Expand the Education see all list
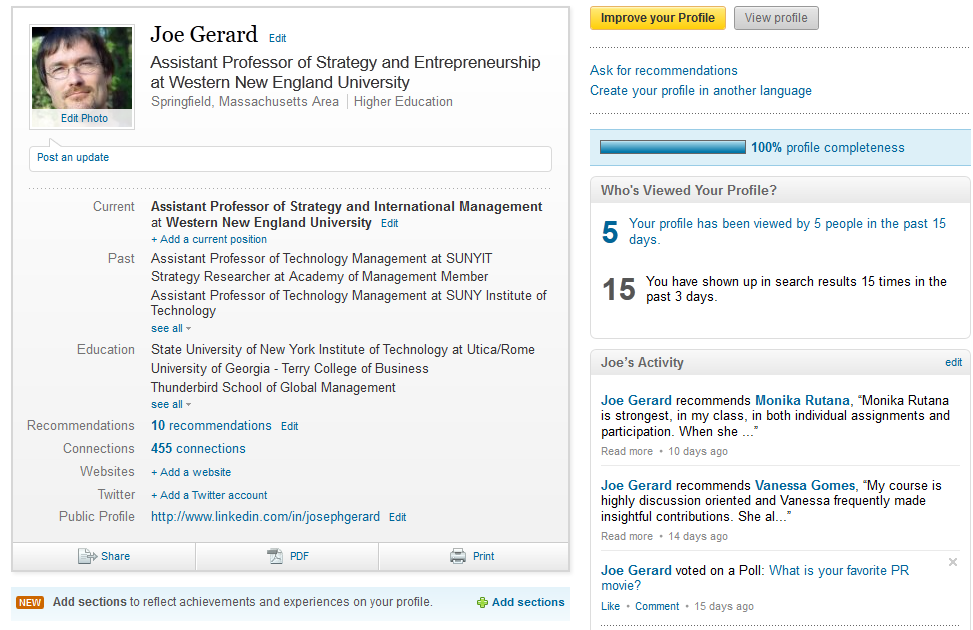Screen dimensions: 973x630 (171, 405)
